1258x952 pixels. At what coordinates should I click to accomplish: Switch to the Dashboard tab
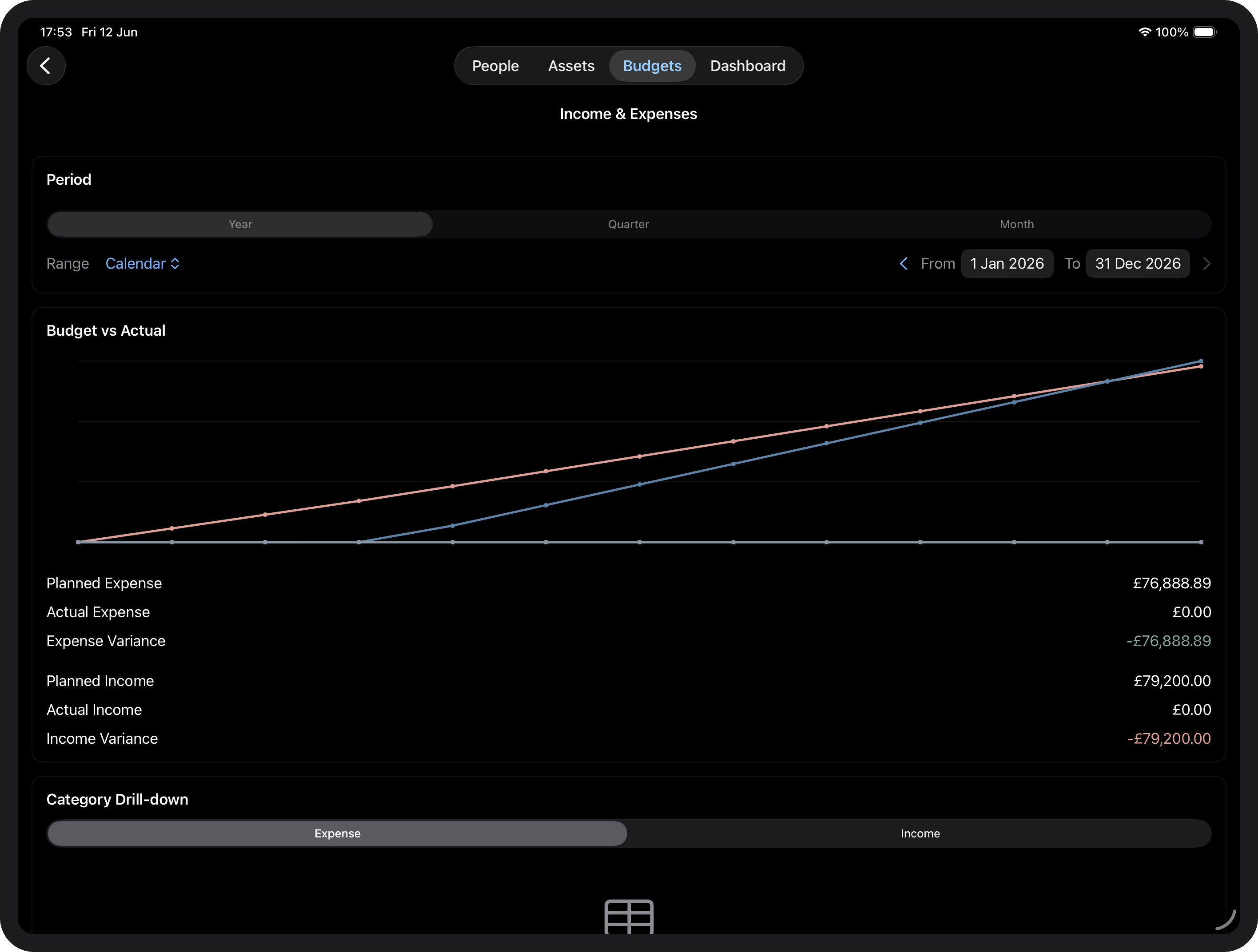point(748,66)
